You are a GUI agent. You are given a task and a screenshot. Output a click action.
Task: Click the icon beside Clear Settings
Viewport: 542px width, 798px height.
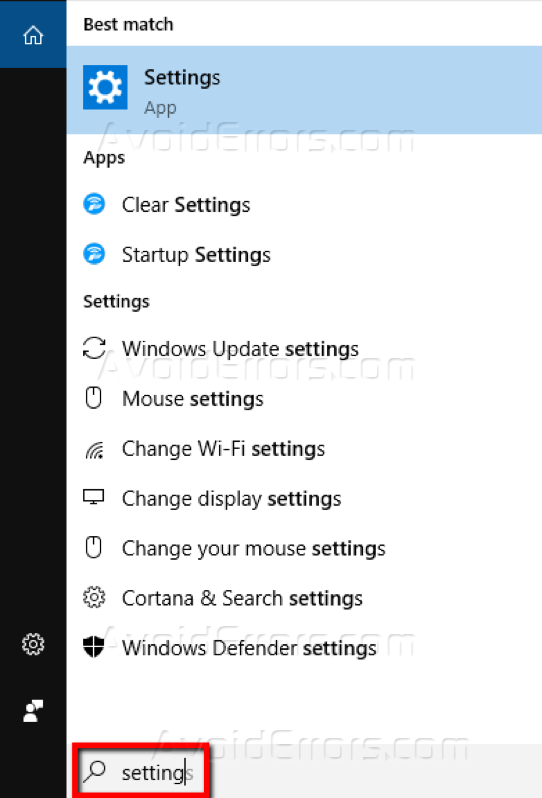coord(94,204)
